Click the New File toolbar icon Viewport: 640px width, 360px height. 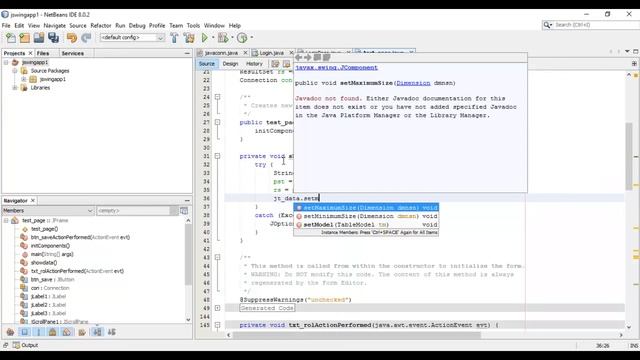coord(11,38)
